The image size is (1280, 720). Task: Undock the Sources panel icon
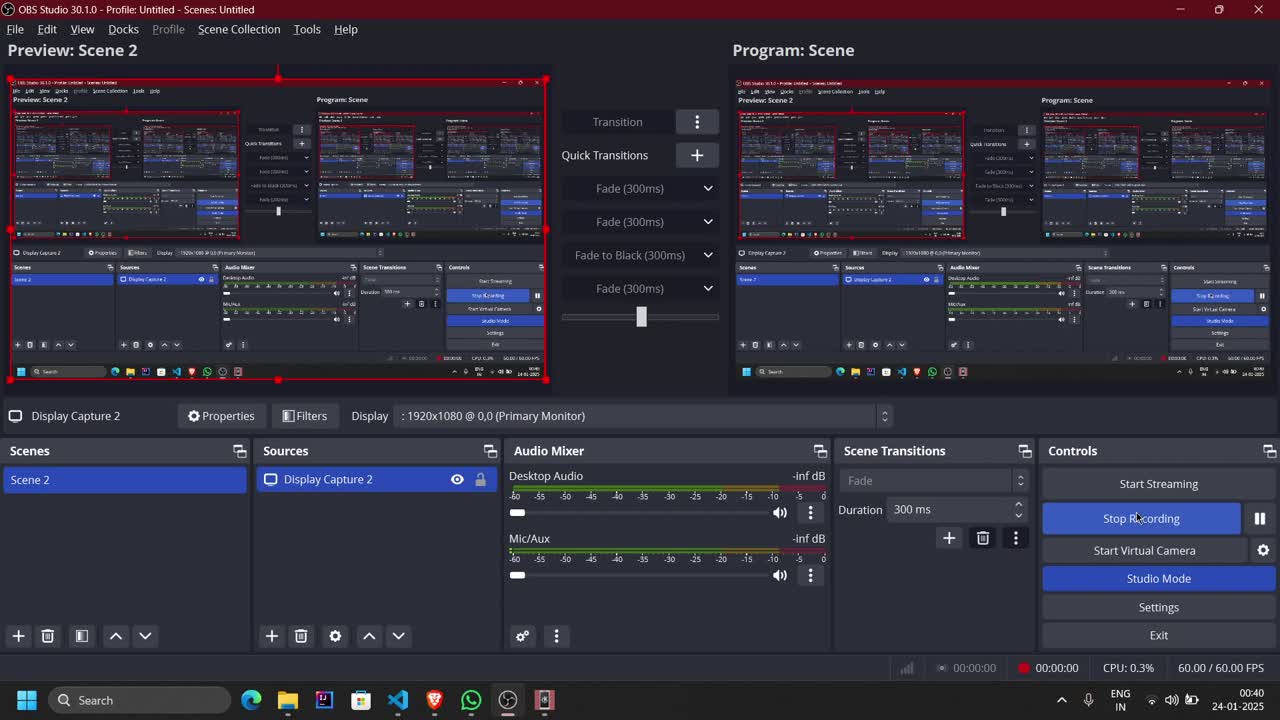tap(490, 451)
